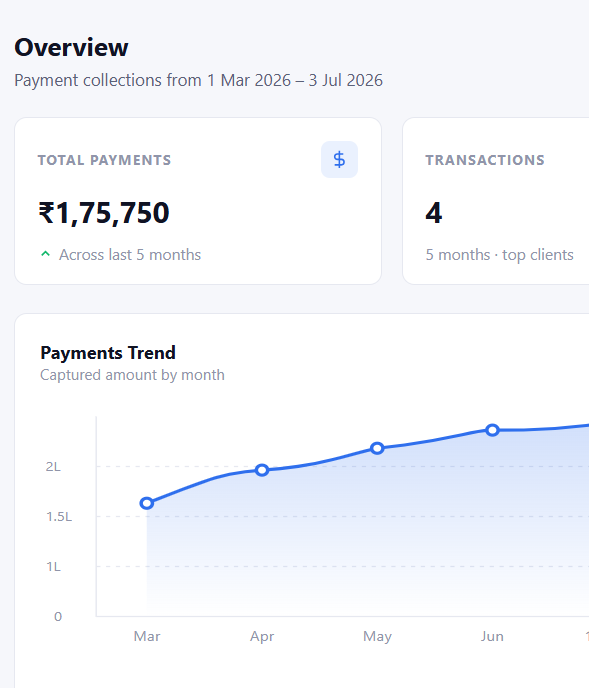589x688 pixels.
Task: Click the green up-arrow trend icon
Action: tap(45, 254)
